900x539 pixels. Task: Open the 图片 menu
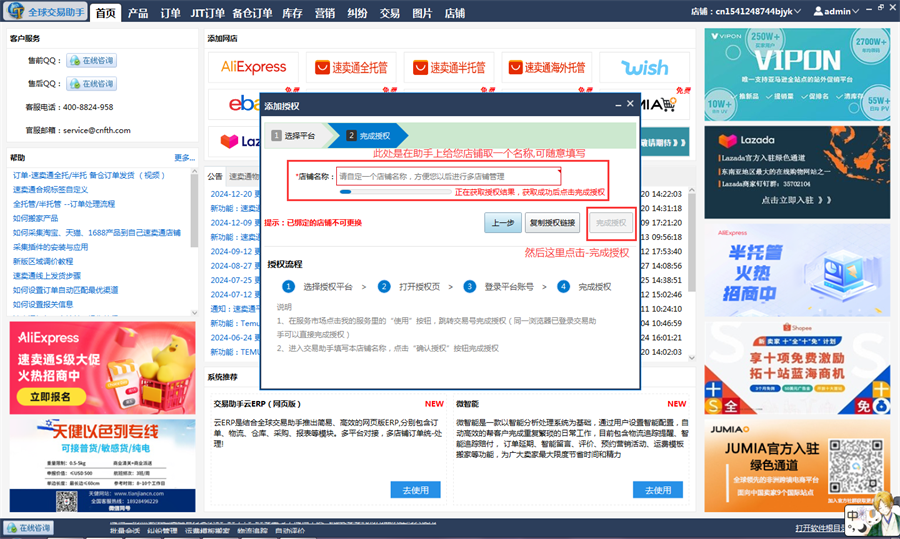[422, 13]
